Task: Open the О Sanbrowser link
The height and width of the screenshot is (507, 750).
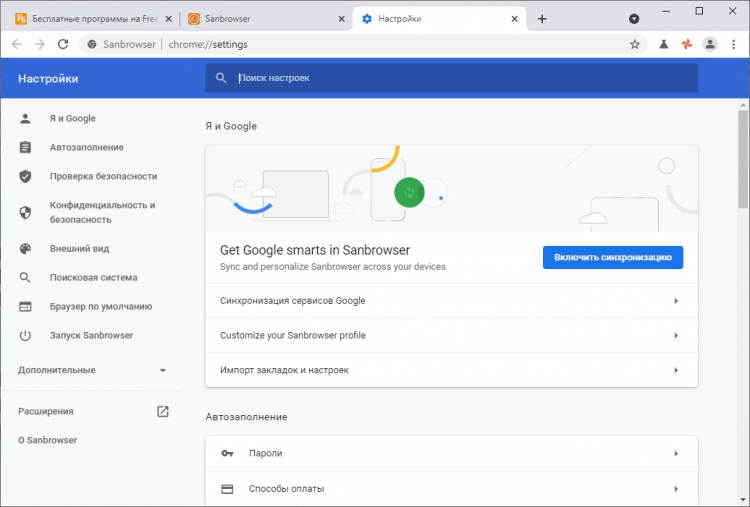Action: pos(47,440)
